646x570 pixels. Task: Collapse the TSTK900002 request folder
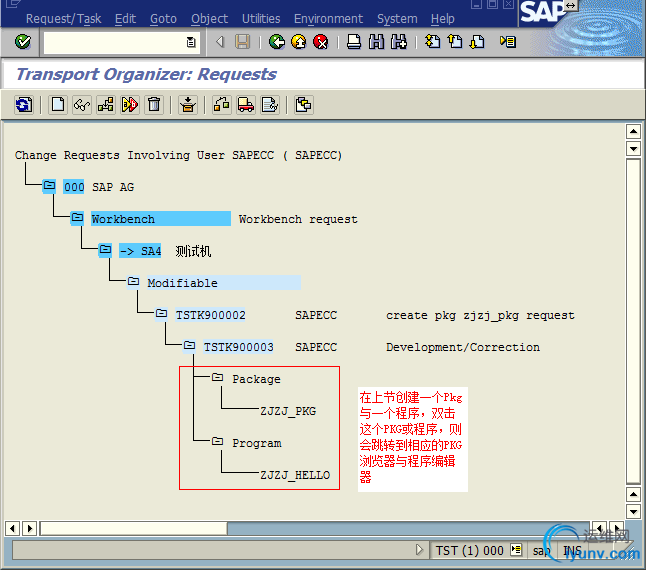coord(161,314)
